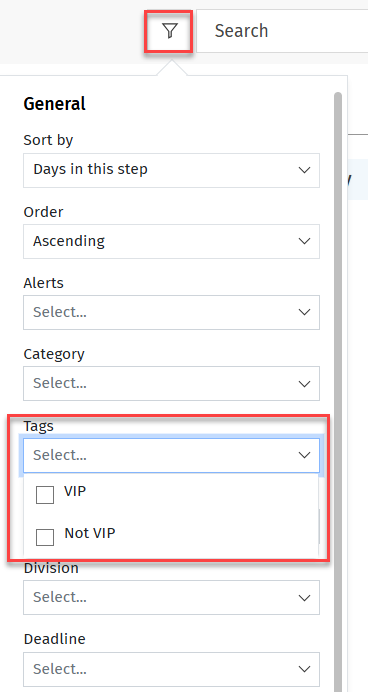Click into the Search field

(x=282, y=31)
